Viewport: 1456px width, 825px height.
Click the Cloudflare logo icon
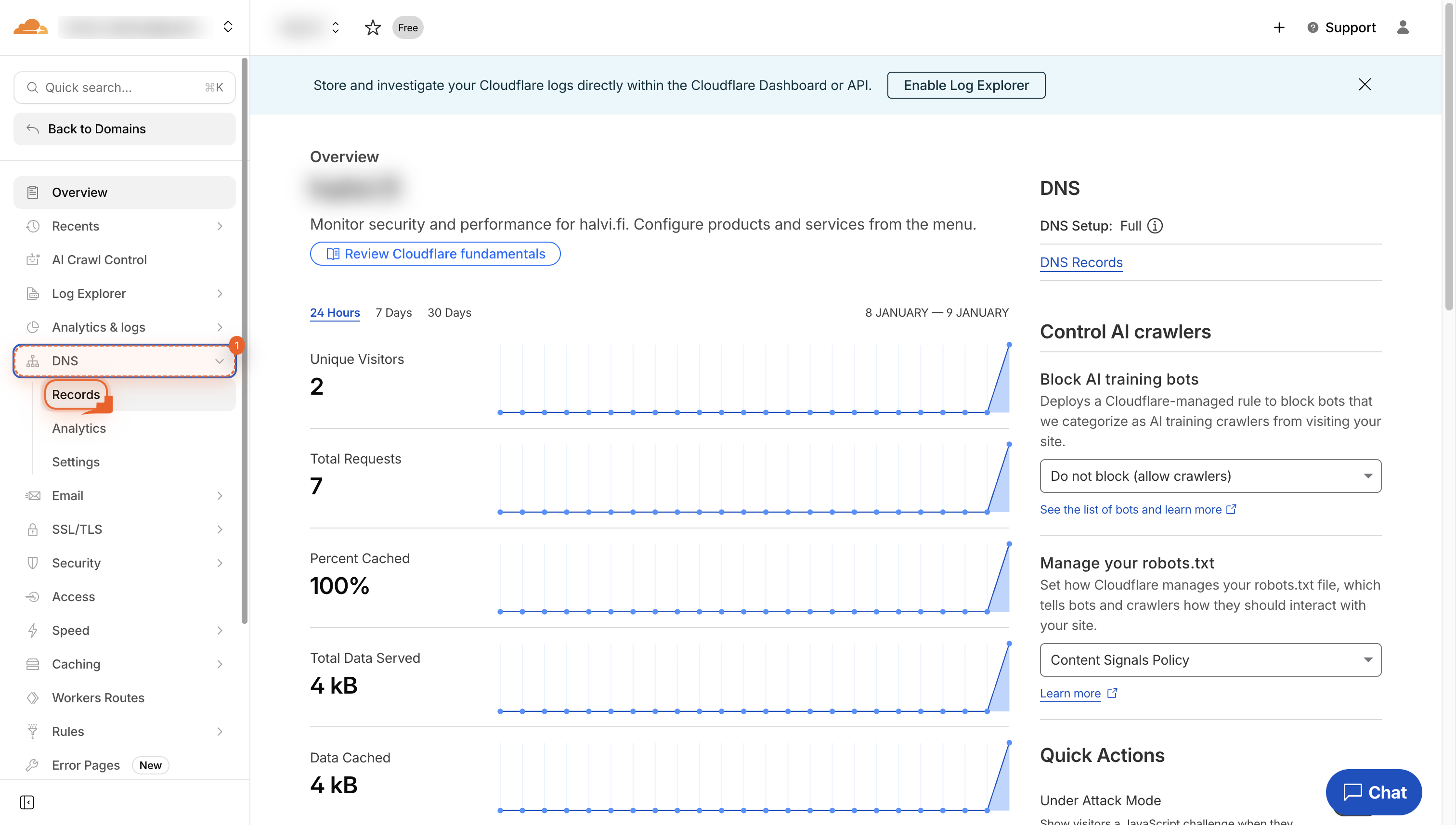(31, 26)
